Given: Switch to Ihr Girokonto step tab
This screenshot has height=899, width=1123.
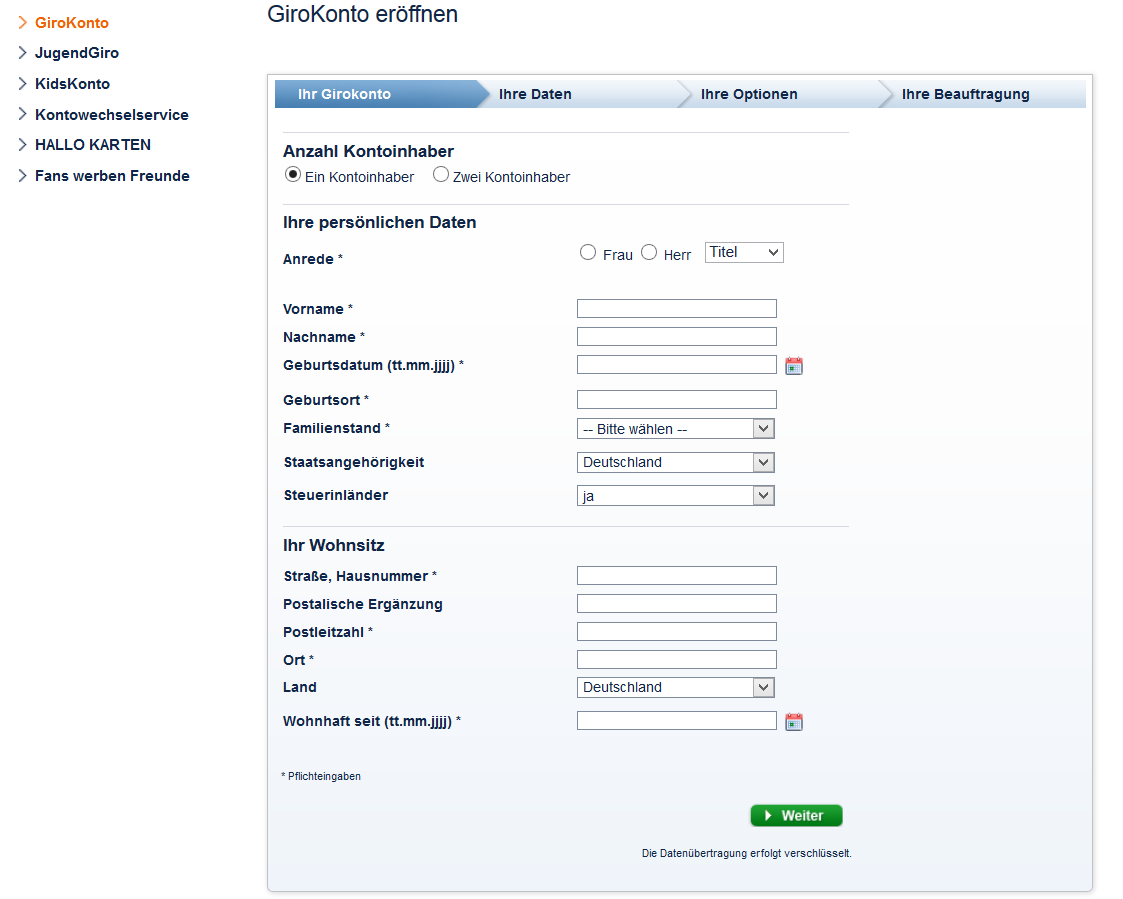Looking at the screenshot, I should pos(377,94).
